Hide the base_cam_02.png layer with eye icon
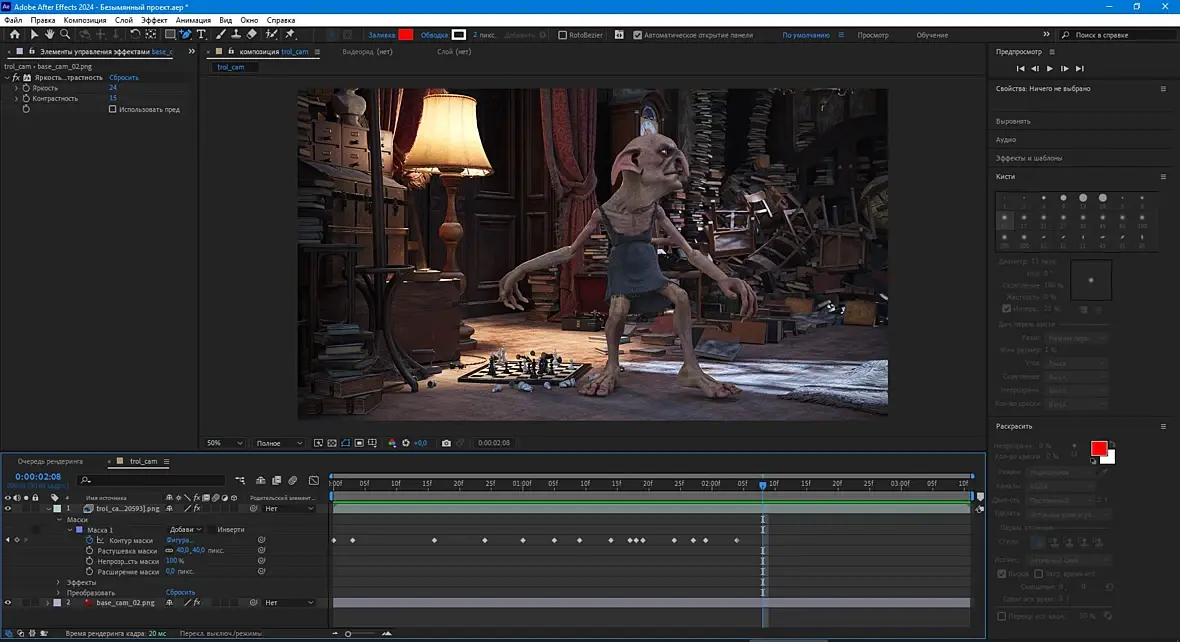The height and width of the screenshot is (642, 1180). click(x=8, y=603)
